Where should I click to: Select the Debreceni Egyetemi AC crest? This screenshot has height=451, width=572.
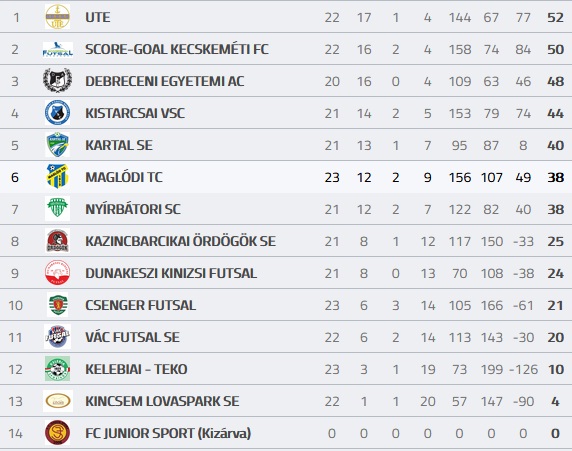[x=57, y=80]
